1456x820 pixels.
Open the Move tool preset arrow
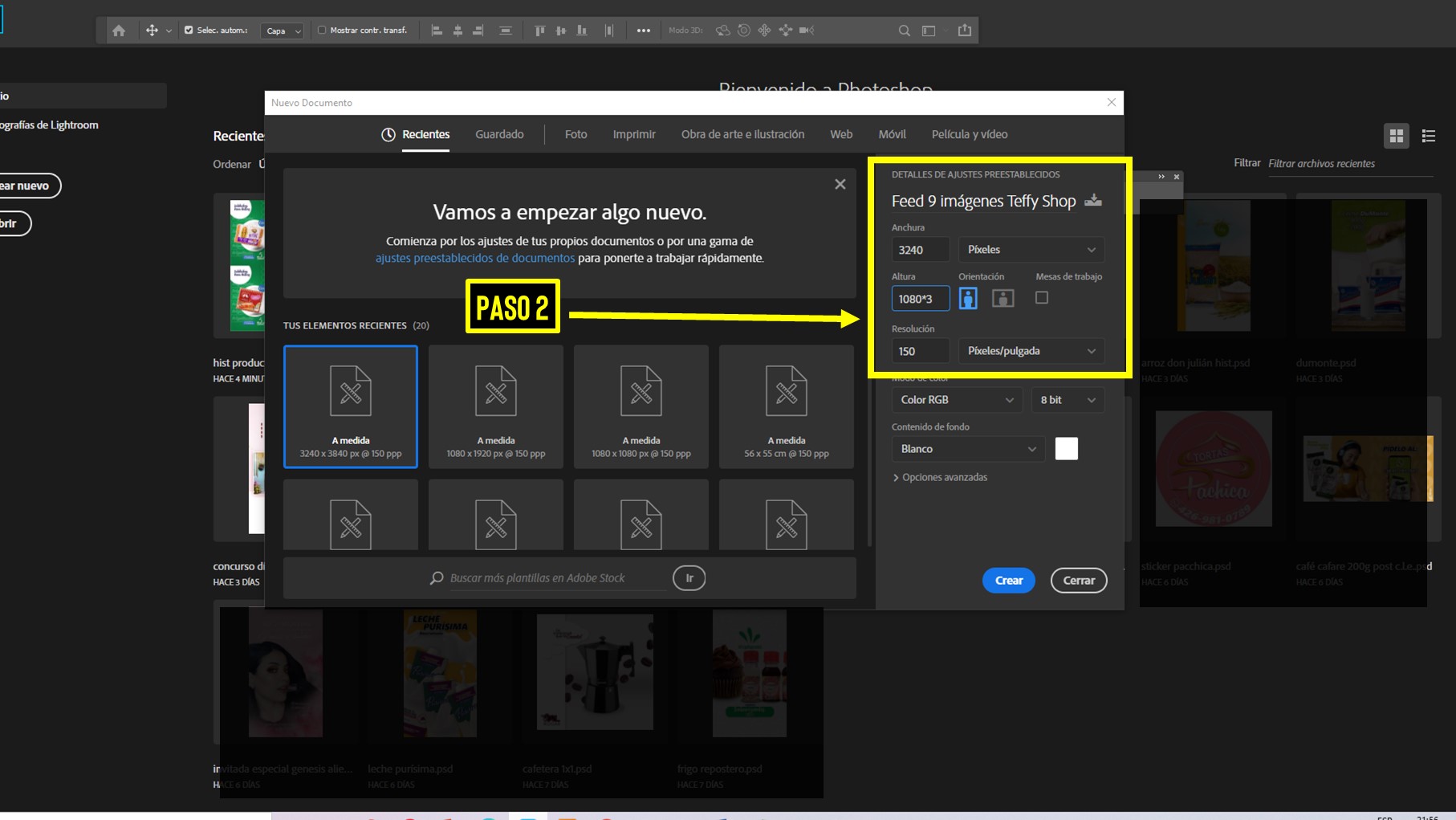coord(169,31)
